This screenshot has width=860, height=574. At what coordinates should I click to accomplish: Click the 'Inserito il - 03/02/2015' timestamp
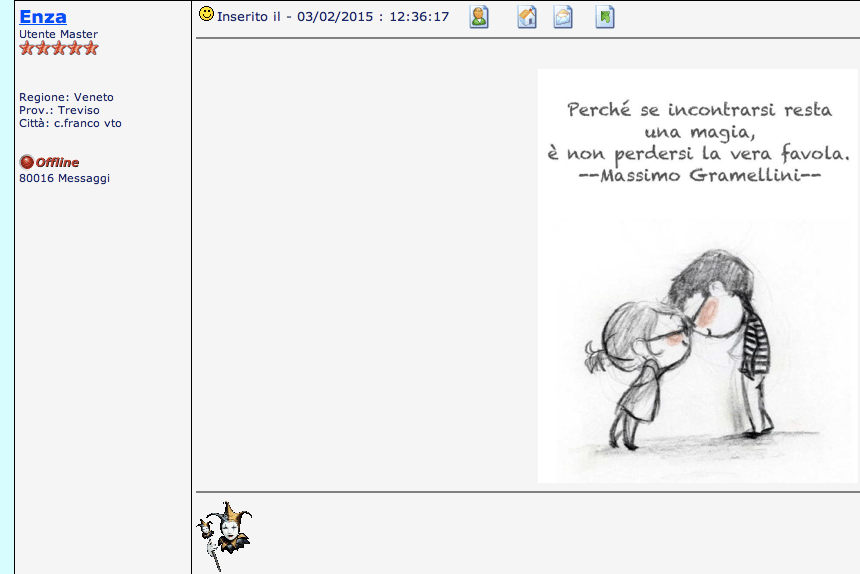333,16
